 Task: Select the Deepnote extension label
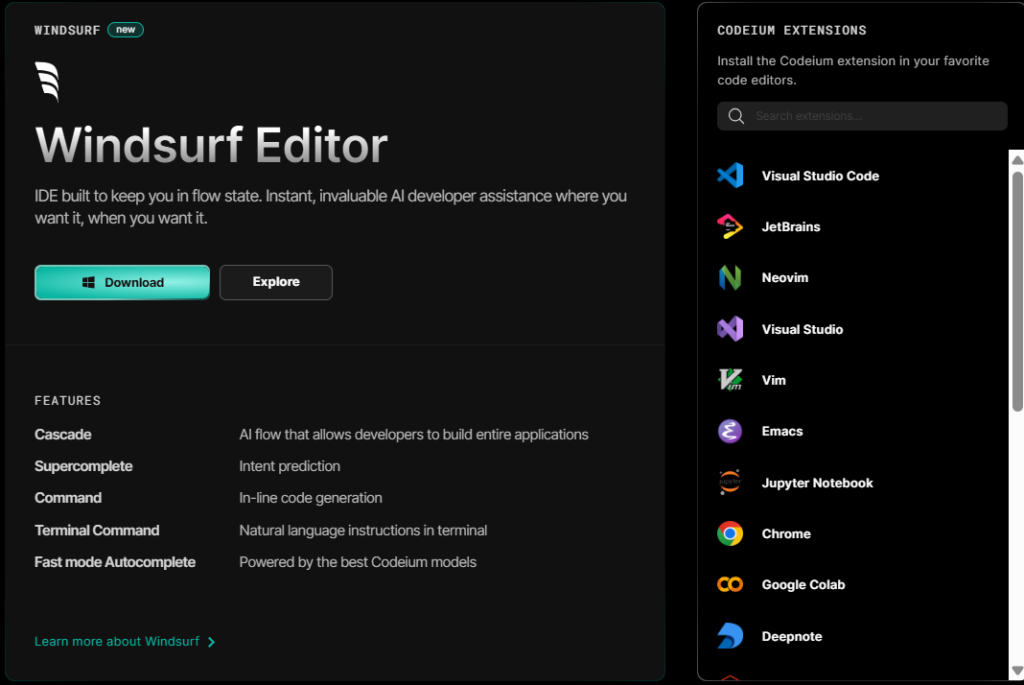(x=792, y=636)
